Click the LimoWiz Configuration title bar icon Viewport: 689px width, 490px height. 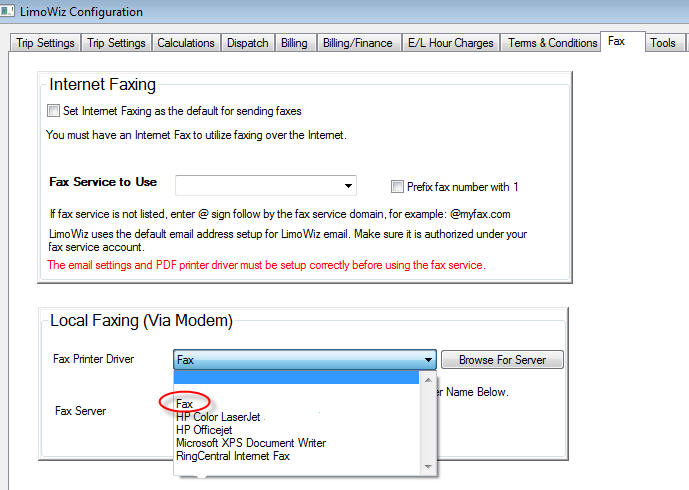7,11
